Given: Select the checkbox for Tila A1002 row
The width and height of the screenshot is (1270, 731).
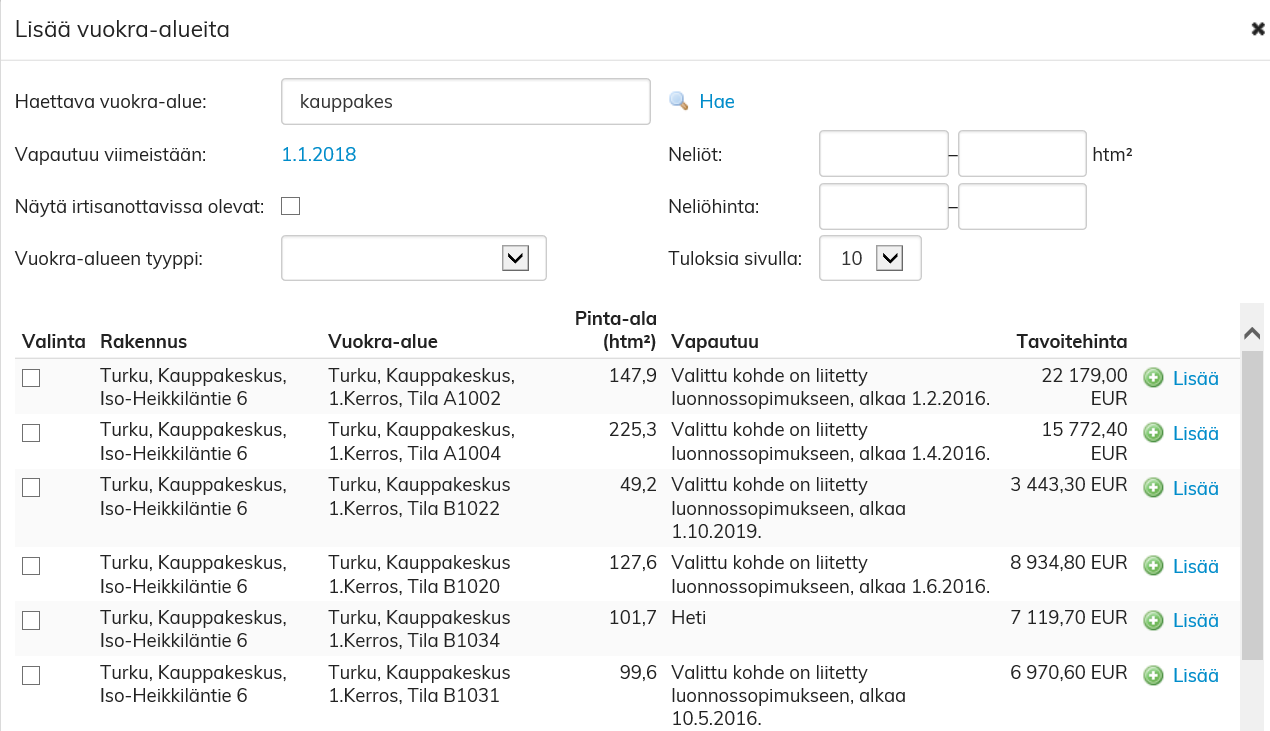Looking at the screenshot, I should [x=31, y=378].
